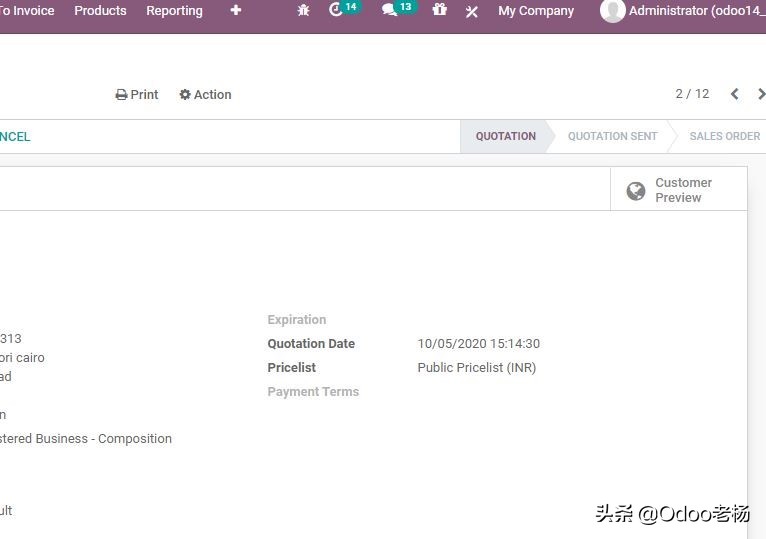The width and height of the screenshot is (766, 539).
Task: Select the Quotation status stage
Action: coord(506,136)
